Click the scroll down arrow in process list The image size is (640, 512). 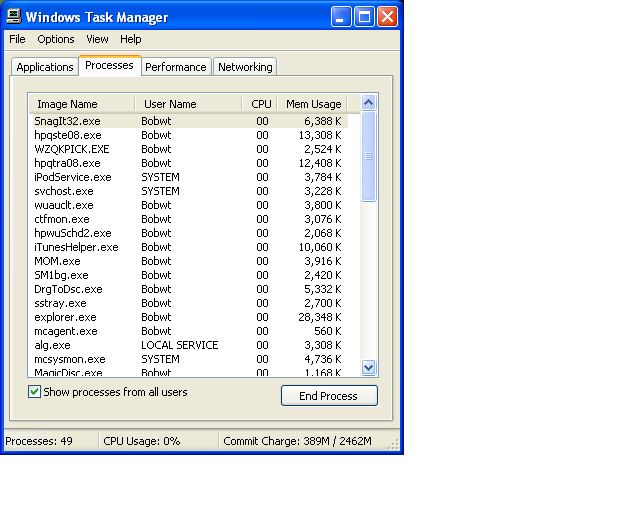(x=369, y=367)
